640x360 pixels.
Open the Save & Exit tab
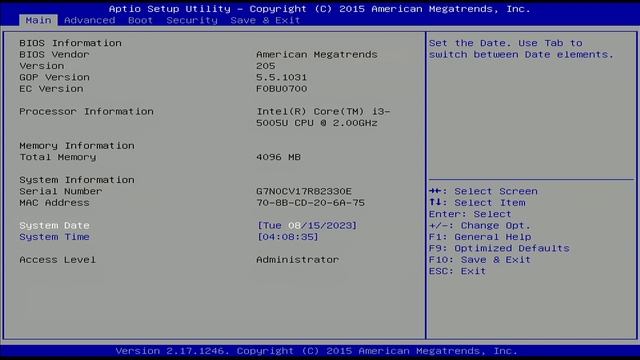coord(265,20)
